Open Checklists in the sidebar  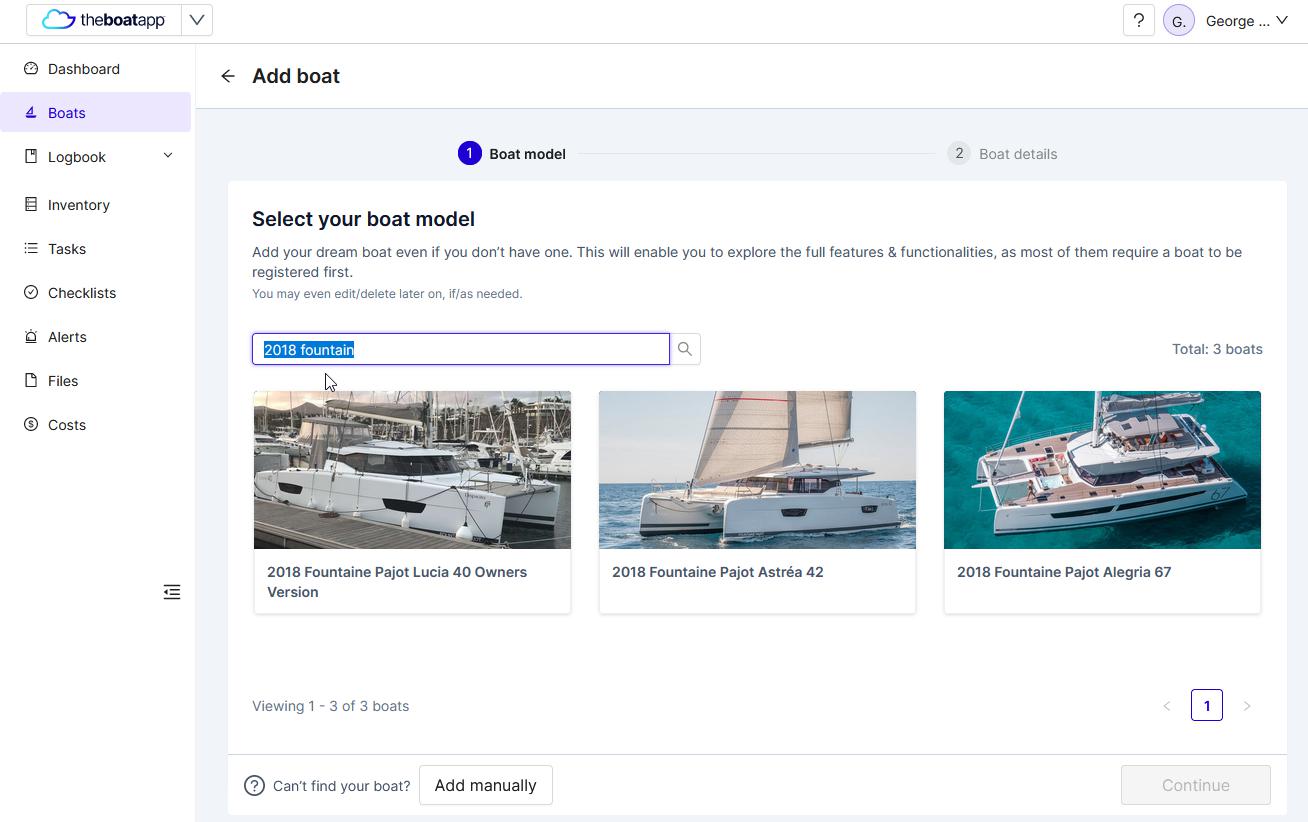click(x=96, y=293)
